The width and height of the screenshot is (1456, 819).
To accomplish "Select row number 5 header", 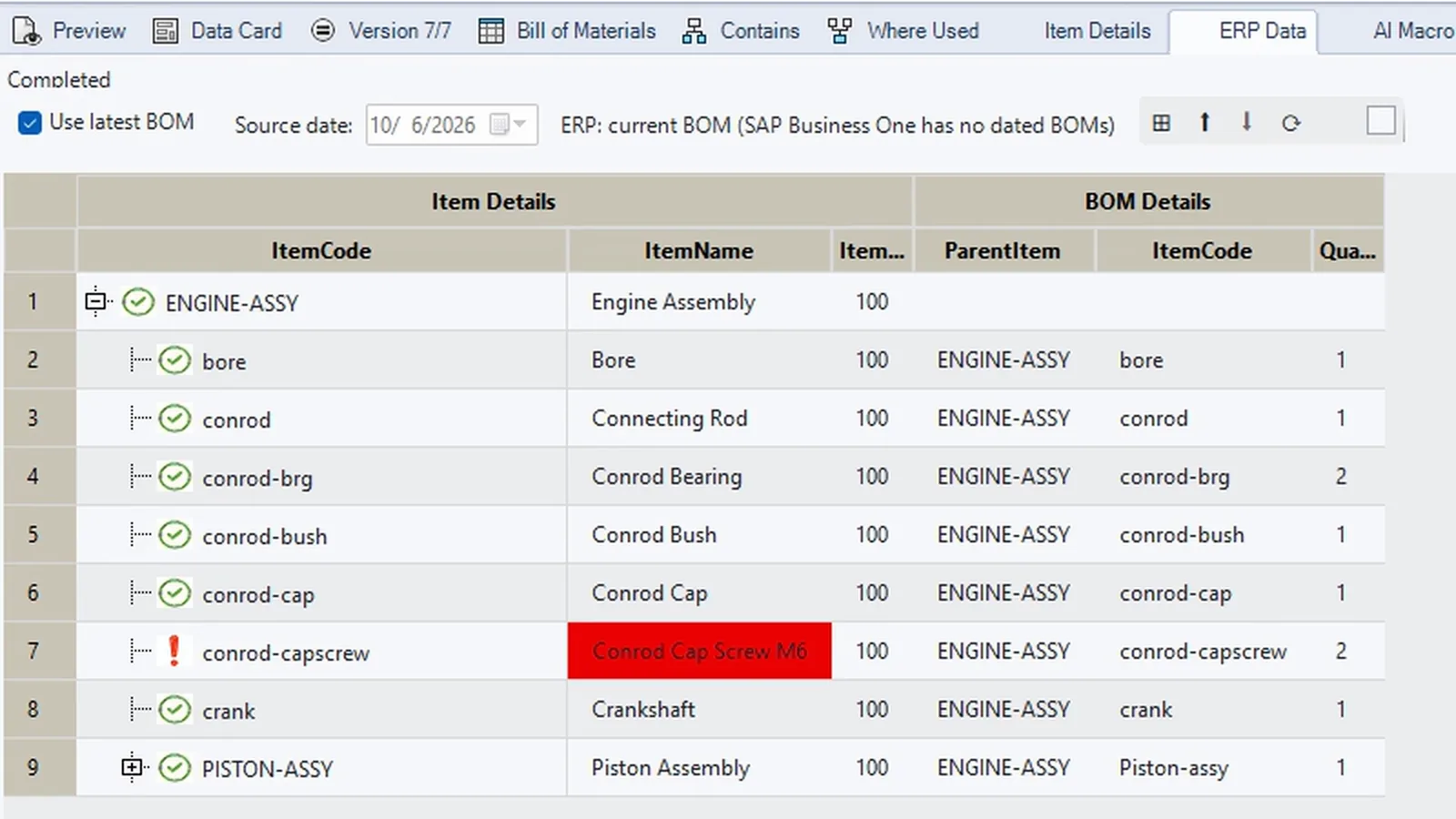I will pos(39,534).
